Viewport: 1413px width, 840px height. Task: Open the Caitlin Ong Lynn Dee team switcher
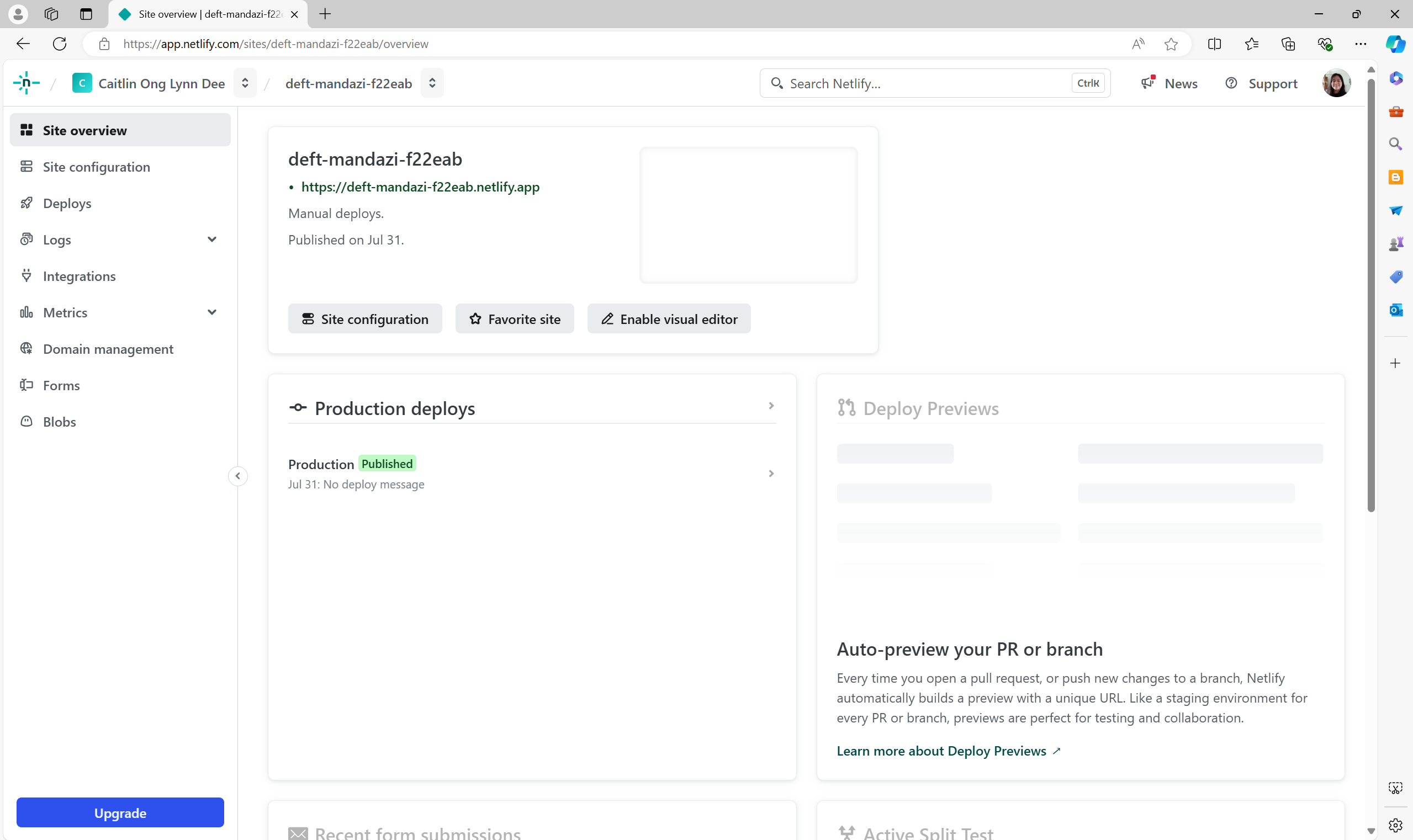pyautogui.click(x=245, y=83)
